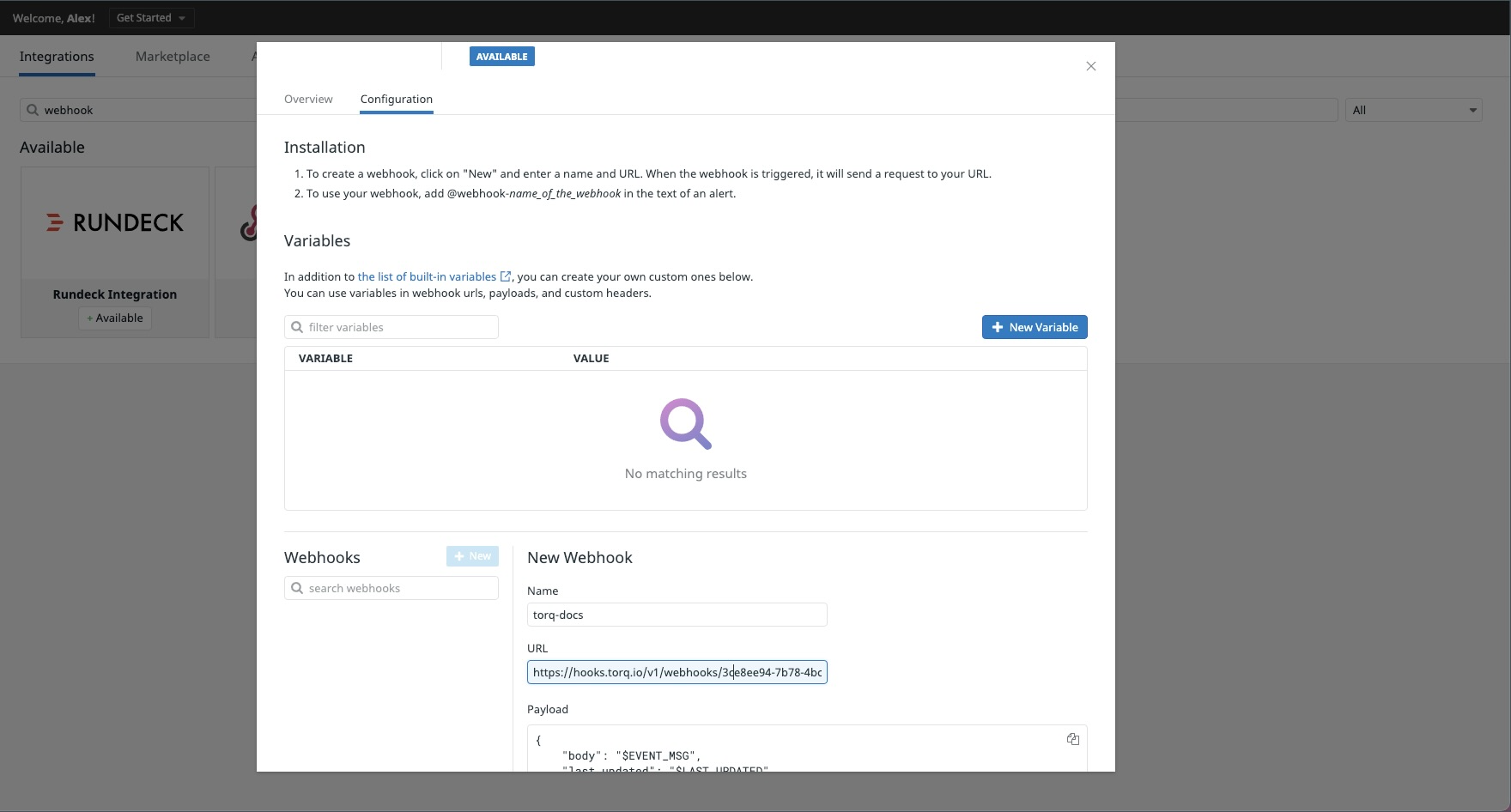Click the AVAILABLE status badge
The height and width of the screenshot is (812, 1511).
502,57
